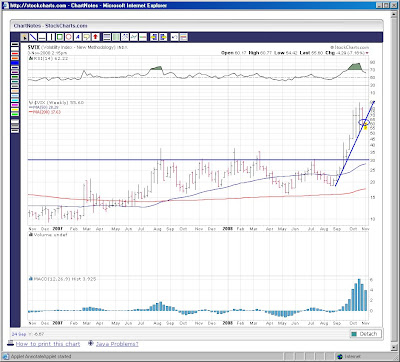Select the text annotation tool

coord(78,37)
